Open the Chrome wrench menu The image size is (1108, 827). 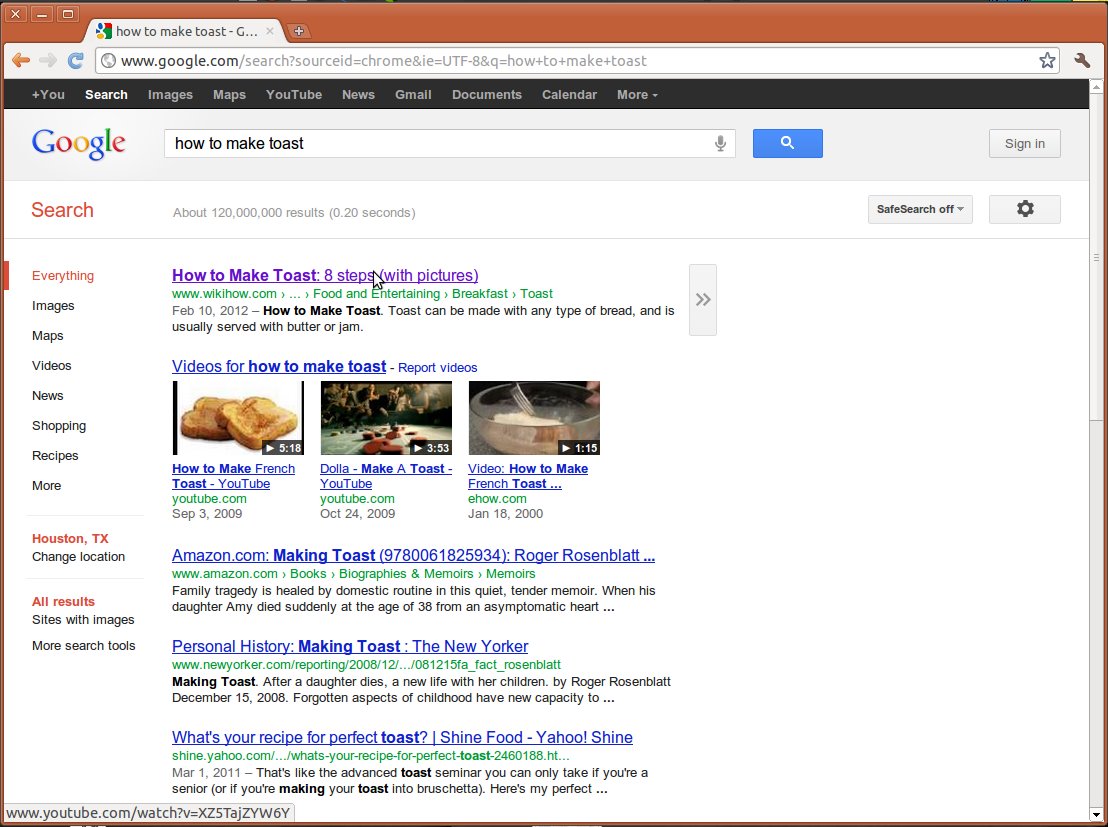tap(1082, 61)
